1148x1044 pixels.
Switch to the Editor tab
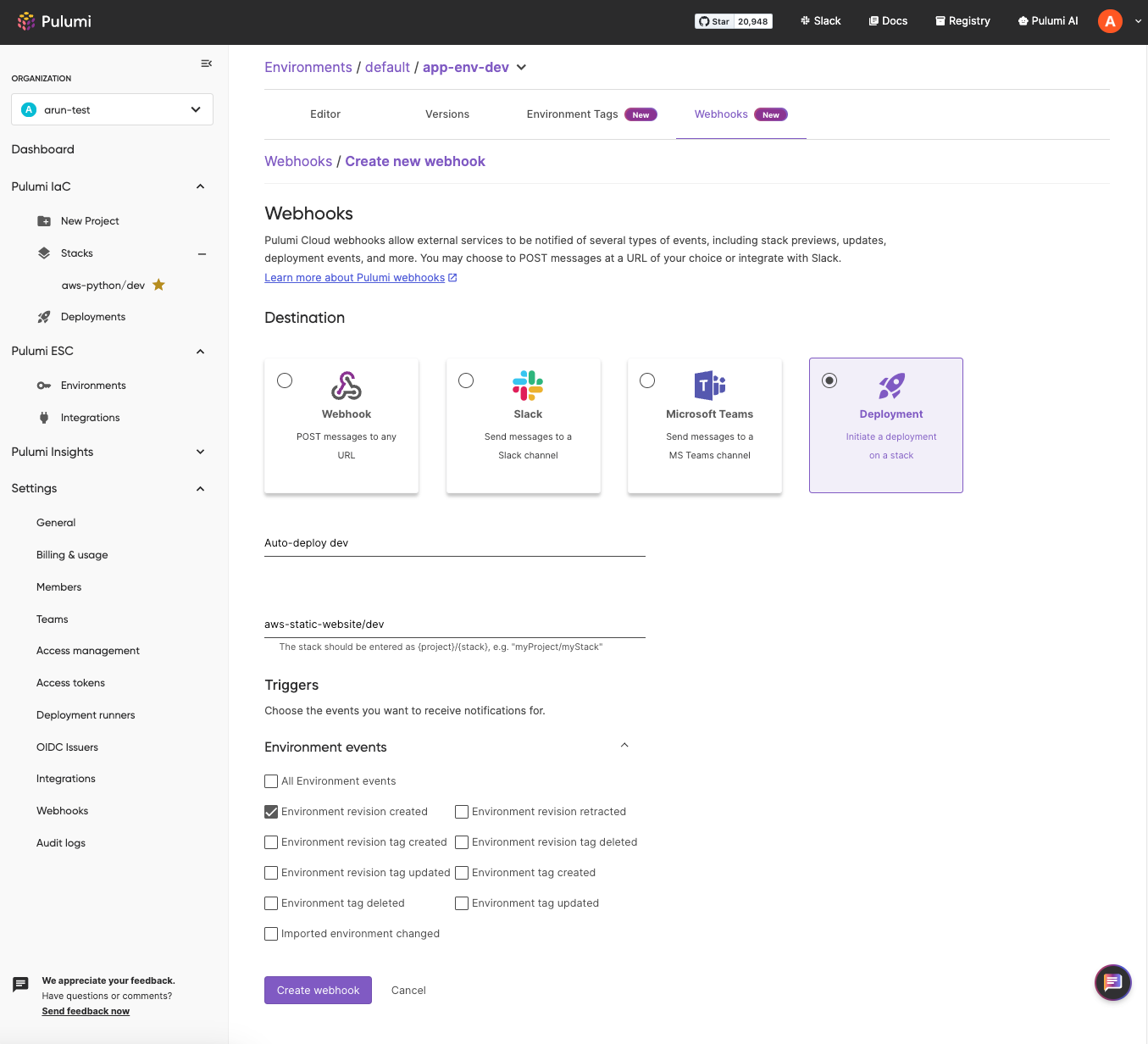(x=325, y=114)
